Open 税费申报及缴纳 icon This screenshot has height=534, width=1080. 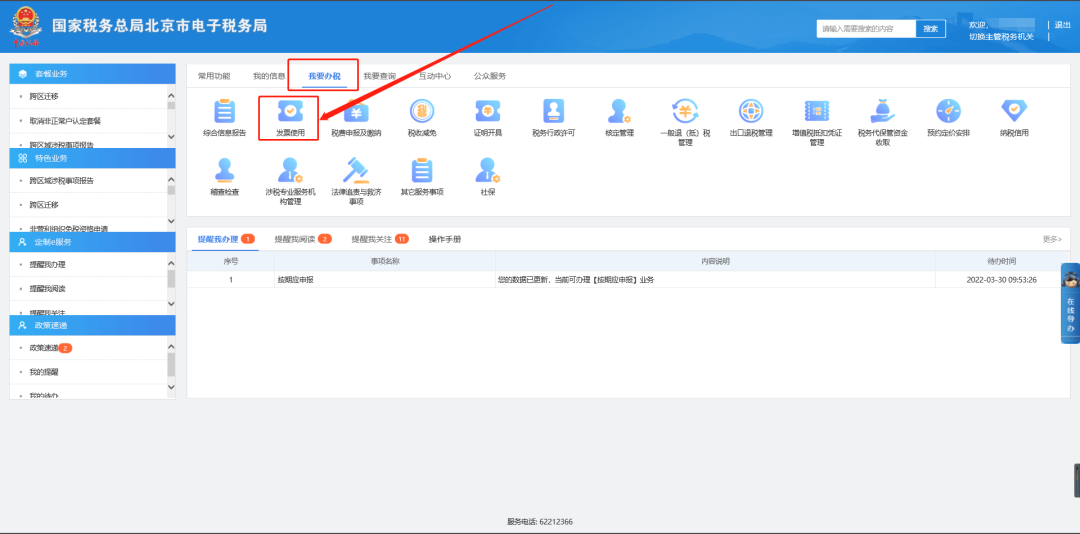pos(355,111)
